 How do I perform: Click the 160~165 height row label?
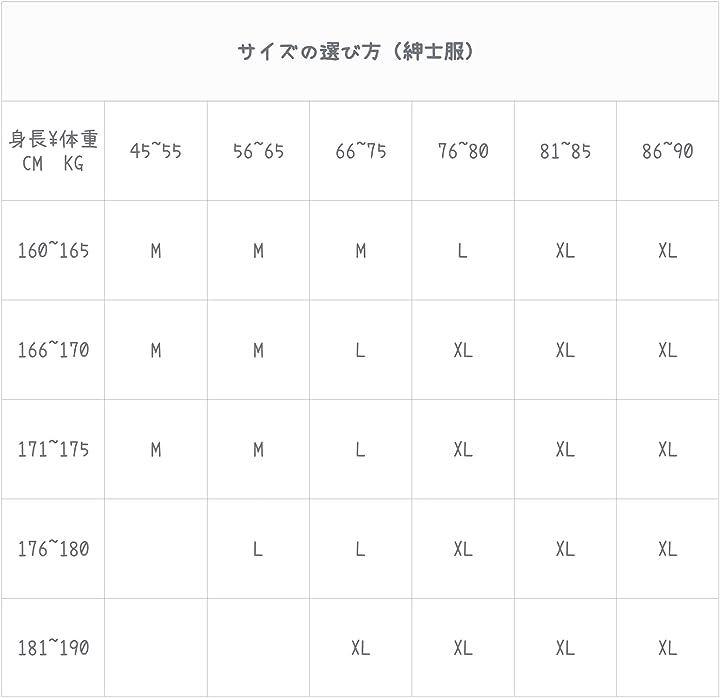[53, 250]
